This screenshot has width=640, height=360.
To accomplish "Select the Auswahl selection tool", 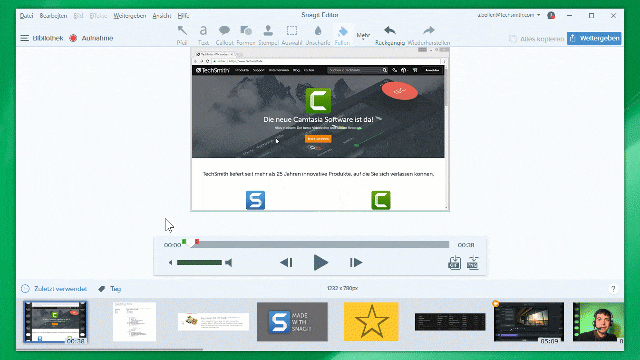I will [x=292, y=34].
